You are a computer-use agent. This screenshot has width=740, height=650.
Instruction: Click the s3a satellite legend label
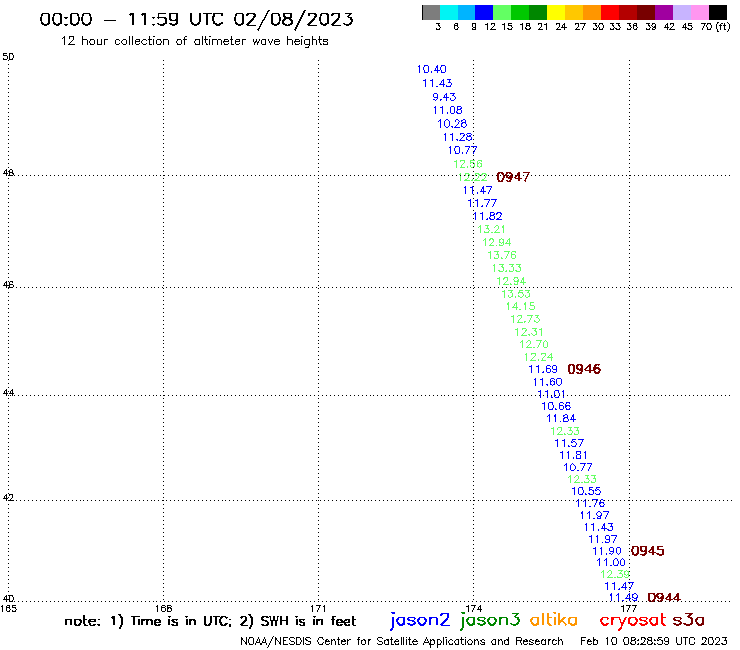689,620
